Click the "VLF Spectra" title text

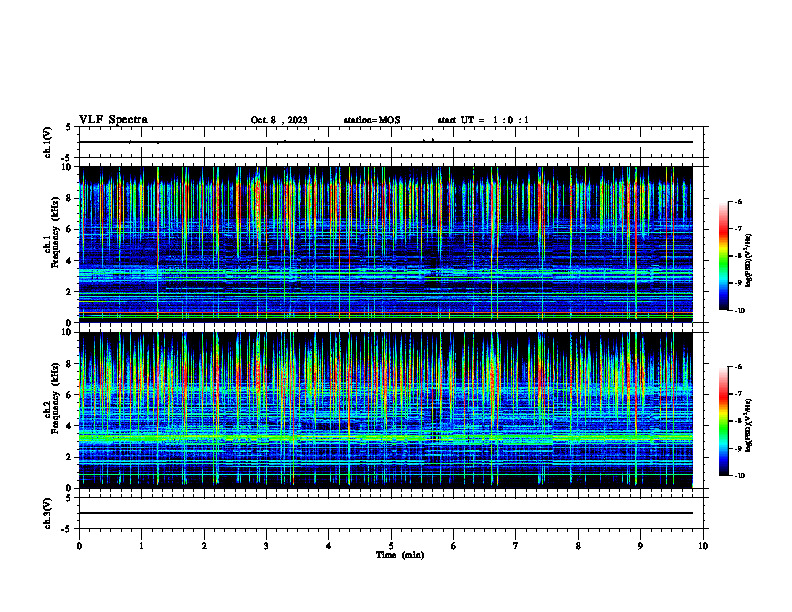click(114, 120)
